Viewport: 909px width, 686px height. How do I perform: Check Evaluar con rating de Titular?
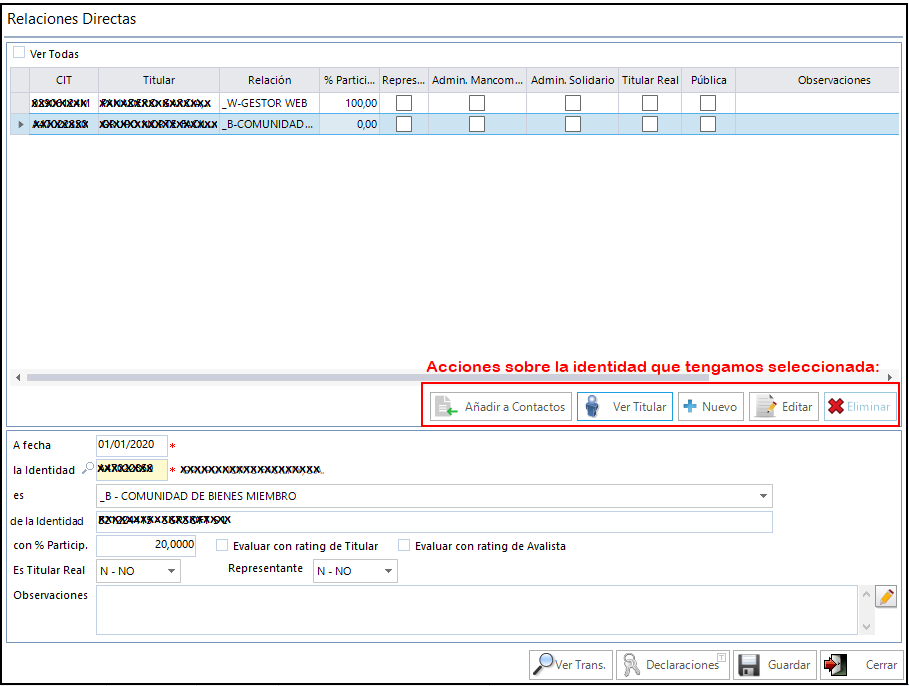point(221,545)
